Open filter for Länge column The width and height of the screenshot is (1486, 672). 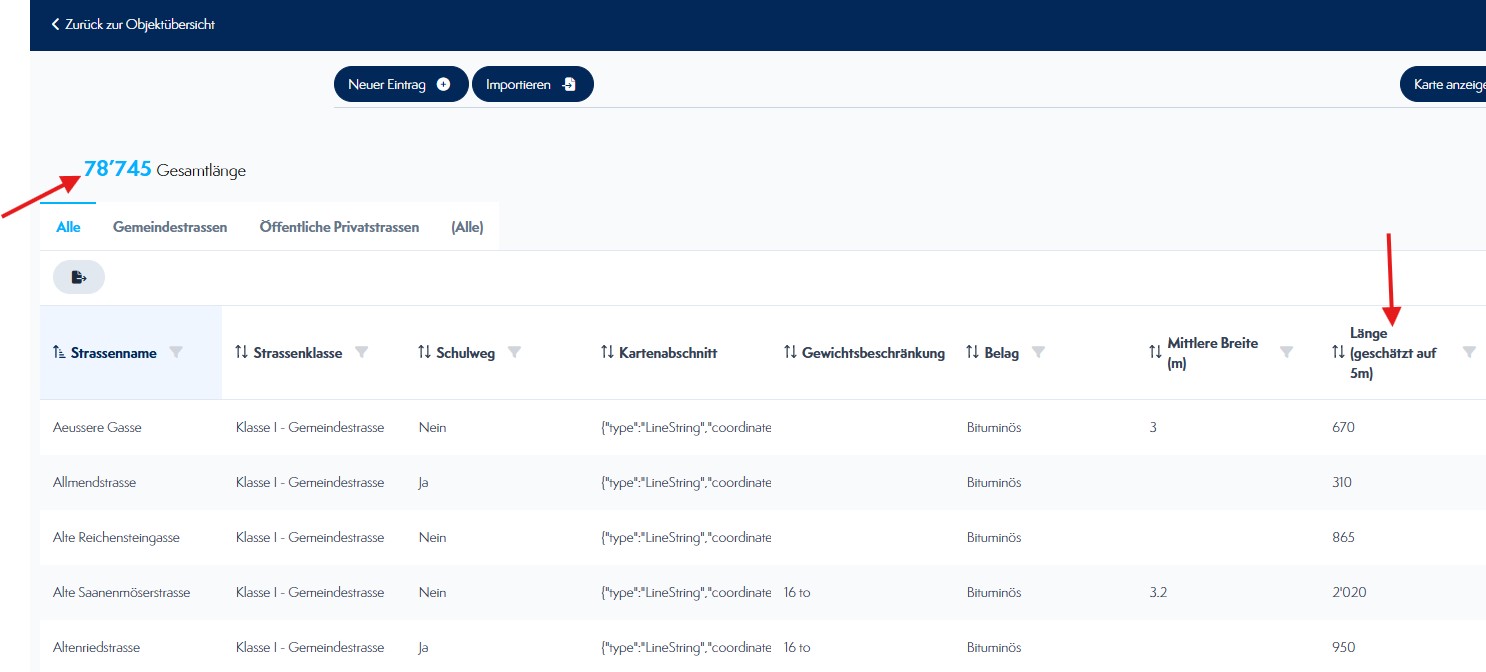coord(1469,352)
